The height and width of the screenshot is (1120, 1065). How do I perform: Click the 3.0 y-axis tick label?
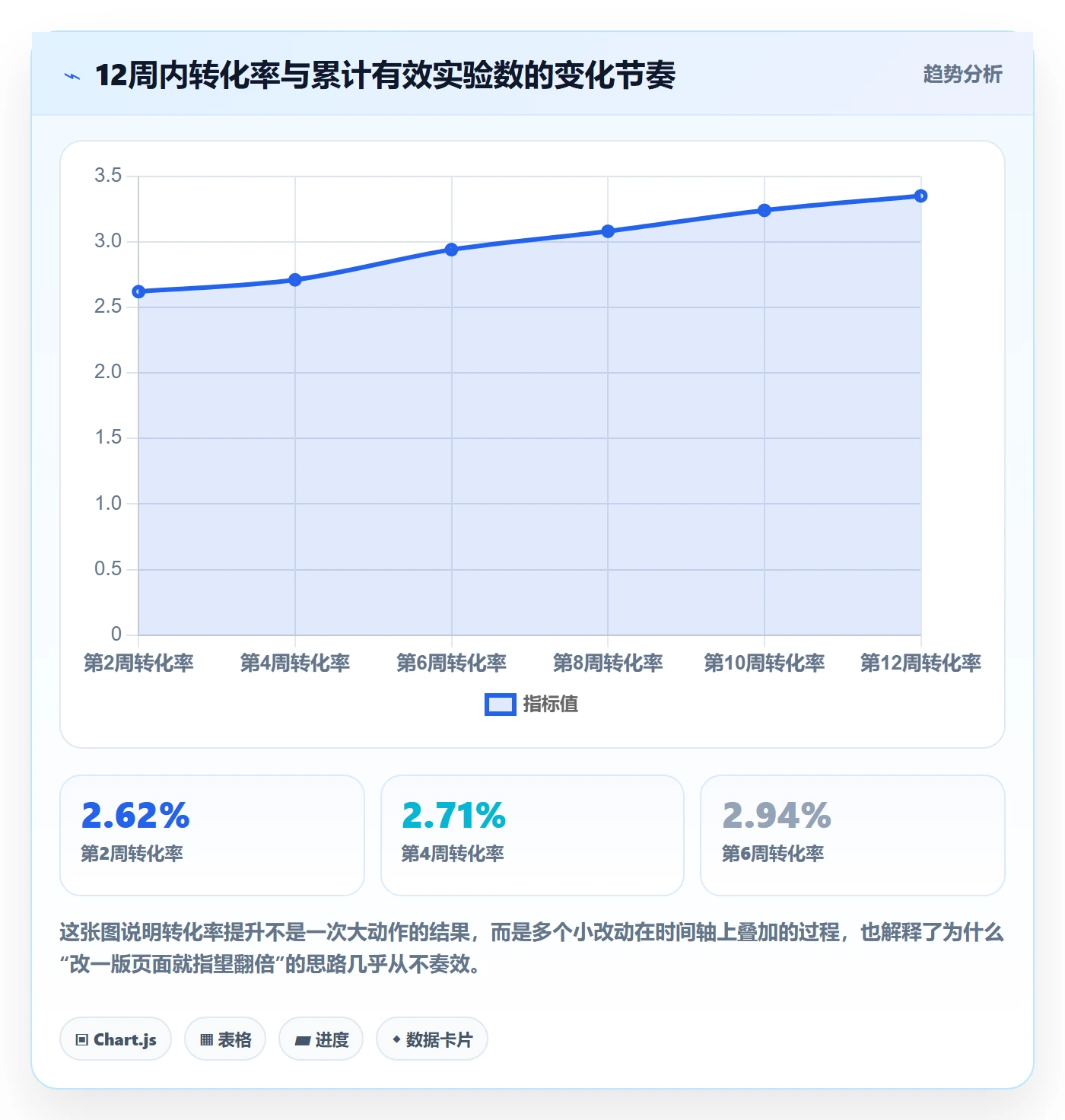[108, 241]
